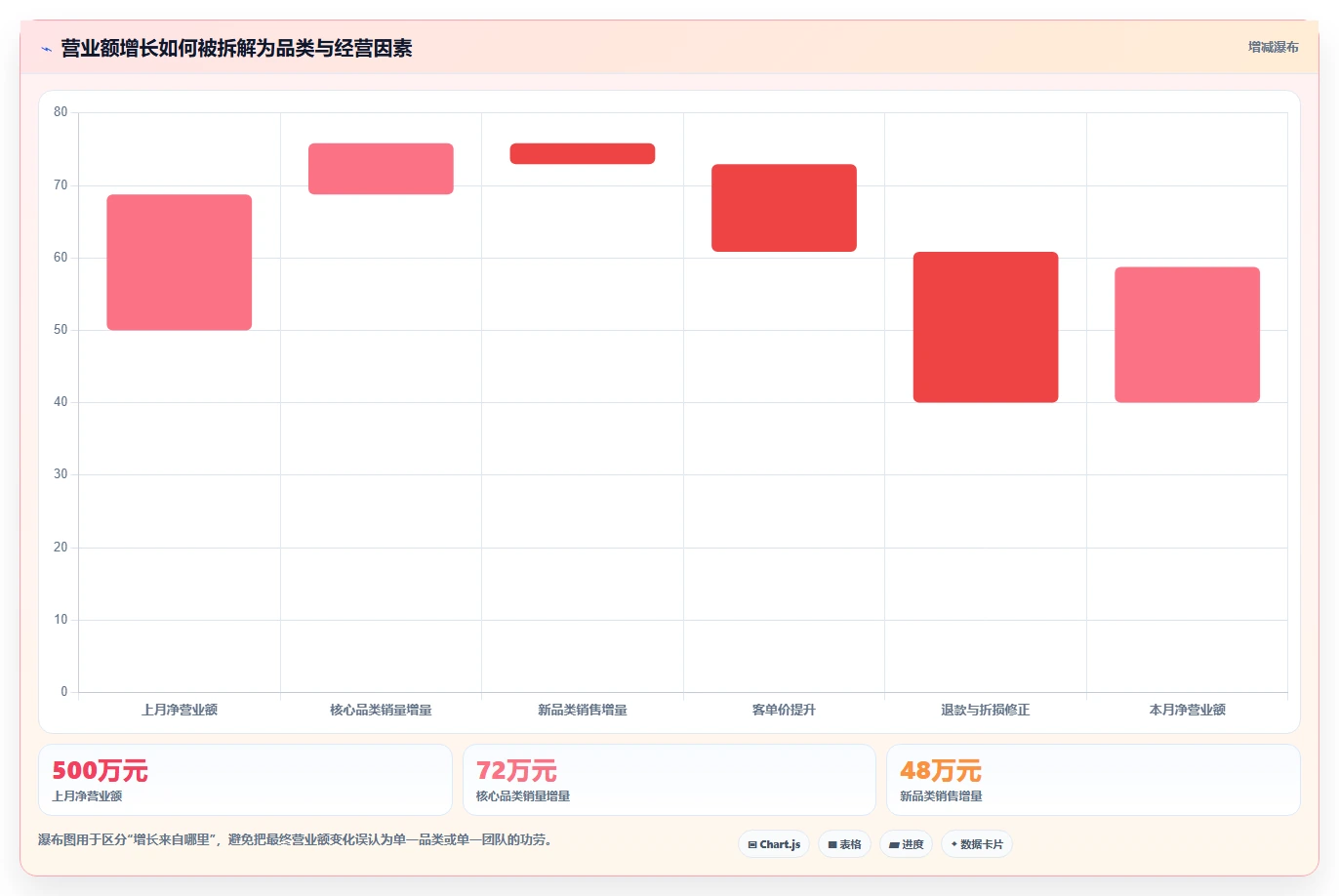Click the 500万元 stat card
This screenshot has height=896, width=1339.
[x=245, y=780]
